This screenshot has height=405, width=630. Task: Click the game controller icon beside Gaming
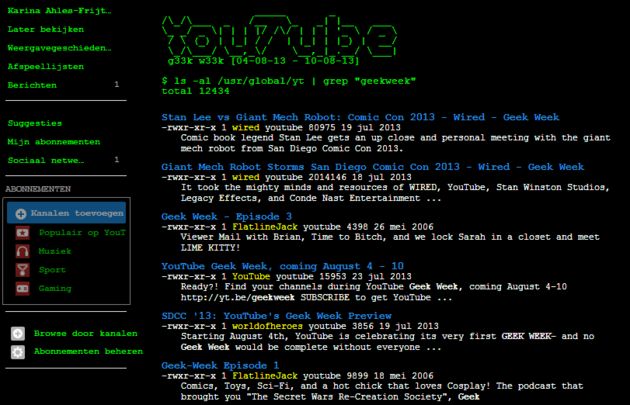[x=22, y=288]
